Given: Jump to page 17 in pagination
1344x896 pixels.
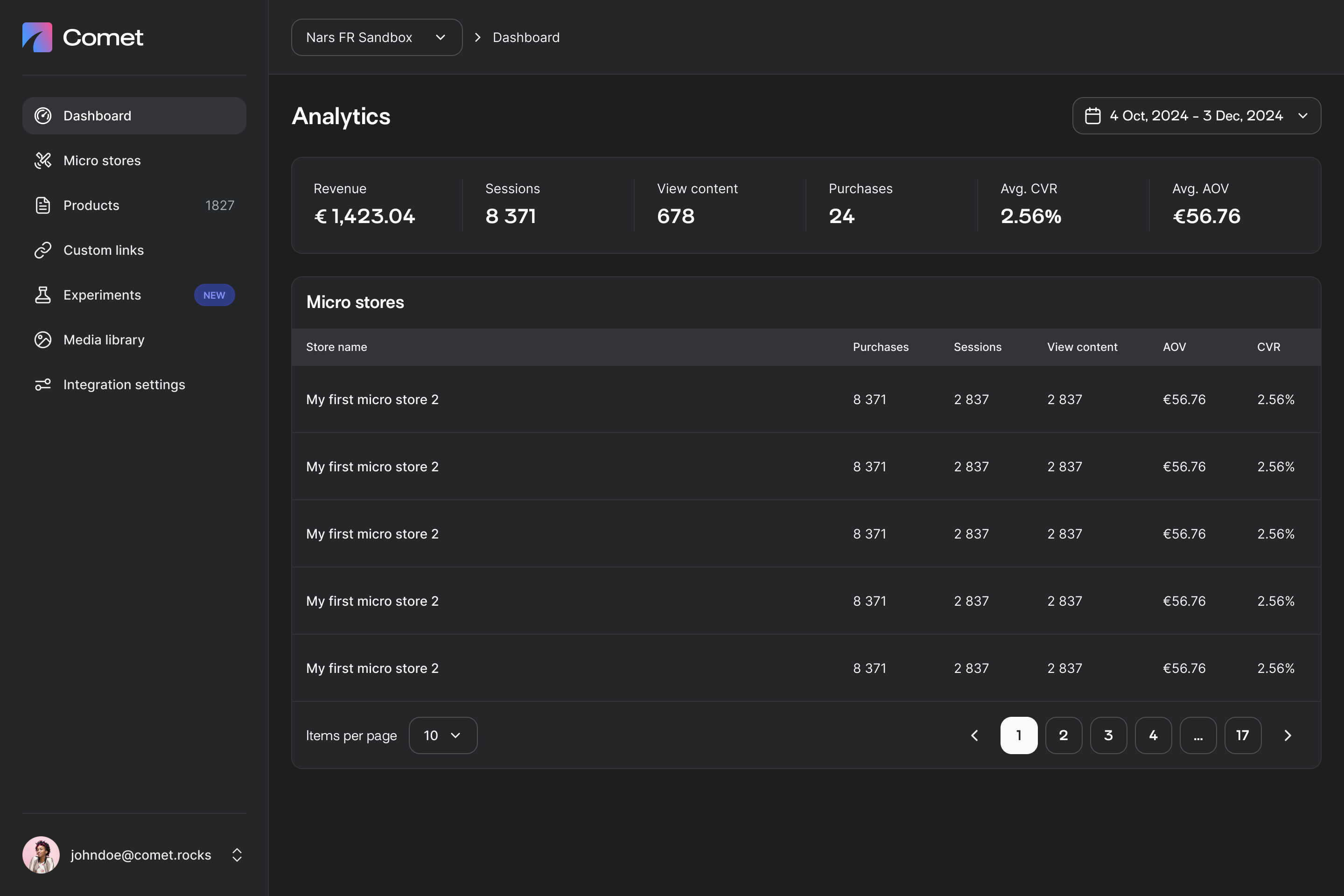Looking at the screenshot, I should (x=1243, y=735).
